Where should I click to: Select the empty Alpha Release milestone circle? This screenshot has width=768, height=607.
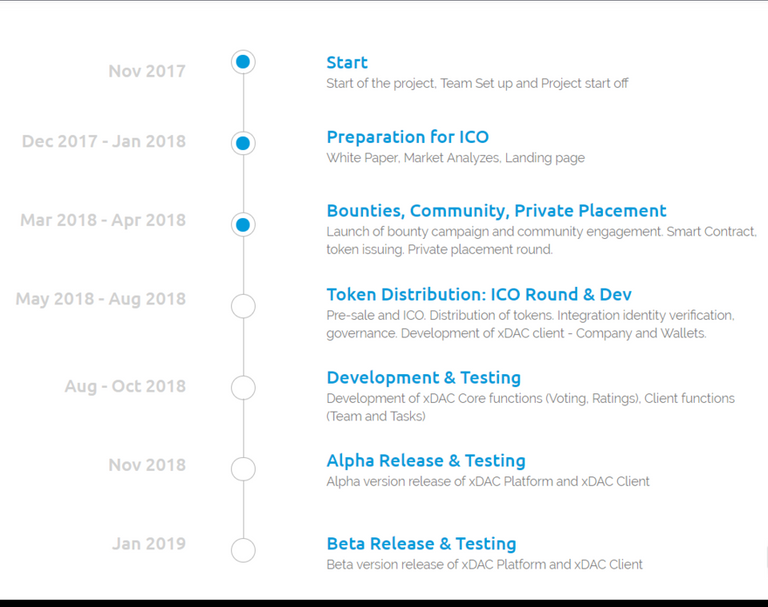tap(243, 469)
